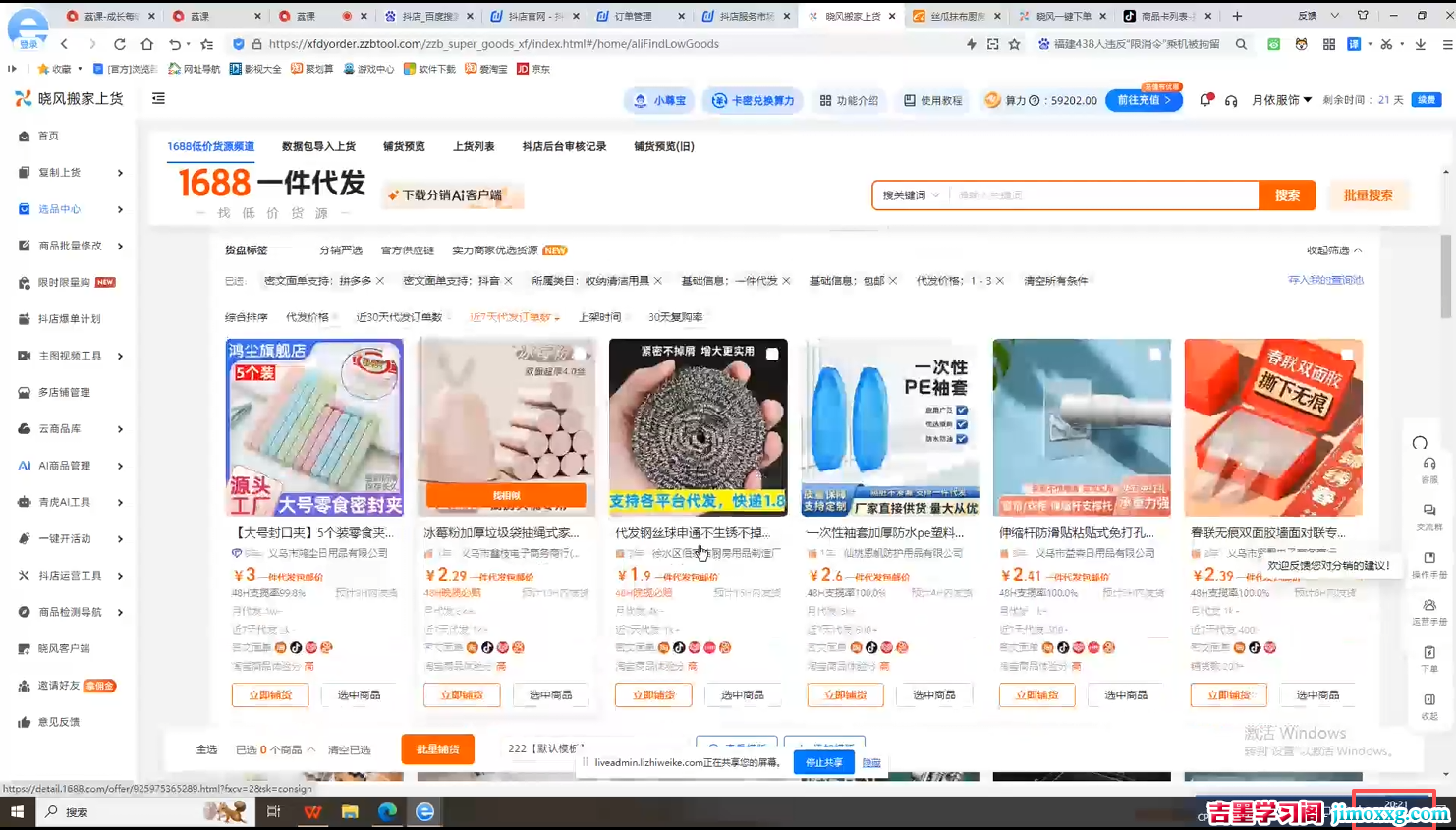
Task: Select the checkbox on the 春联 product card
Action: click(x=1348, y=354)
